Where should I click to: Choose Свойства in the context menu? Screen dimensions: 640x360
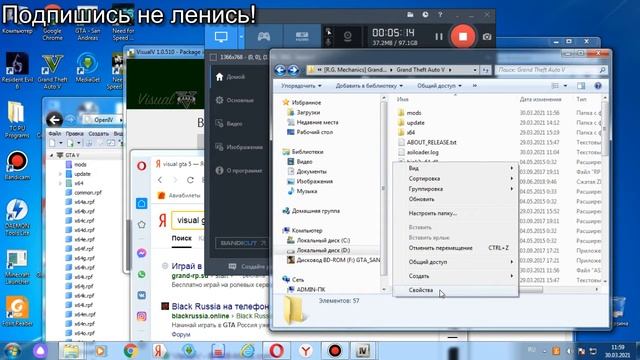click(456, 290)
